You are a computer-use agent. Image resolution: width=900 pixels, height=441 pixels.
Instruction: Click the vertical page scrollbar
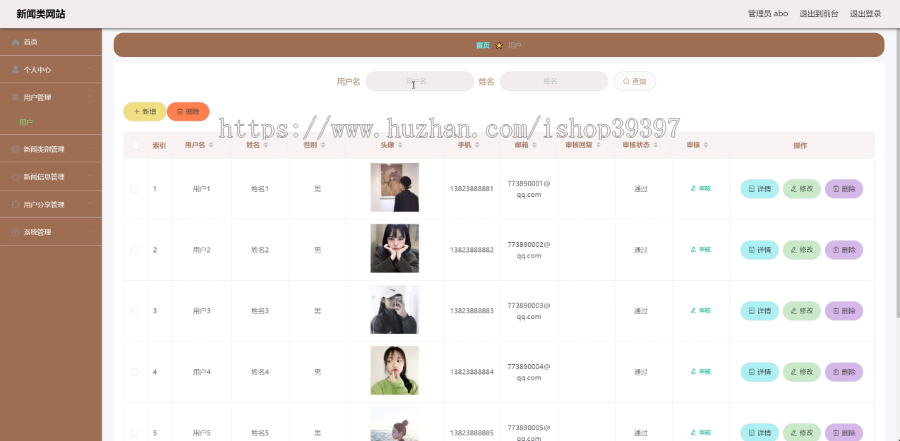pyautogui.click(x=897, y=172)
